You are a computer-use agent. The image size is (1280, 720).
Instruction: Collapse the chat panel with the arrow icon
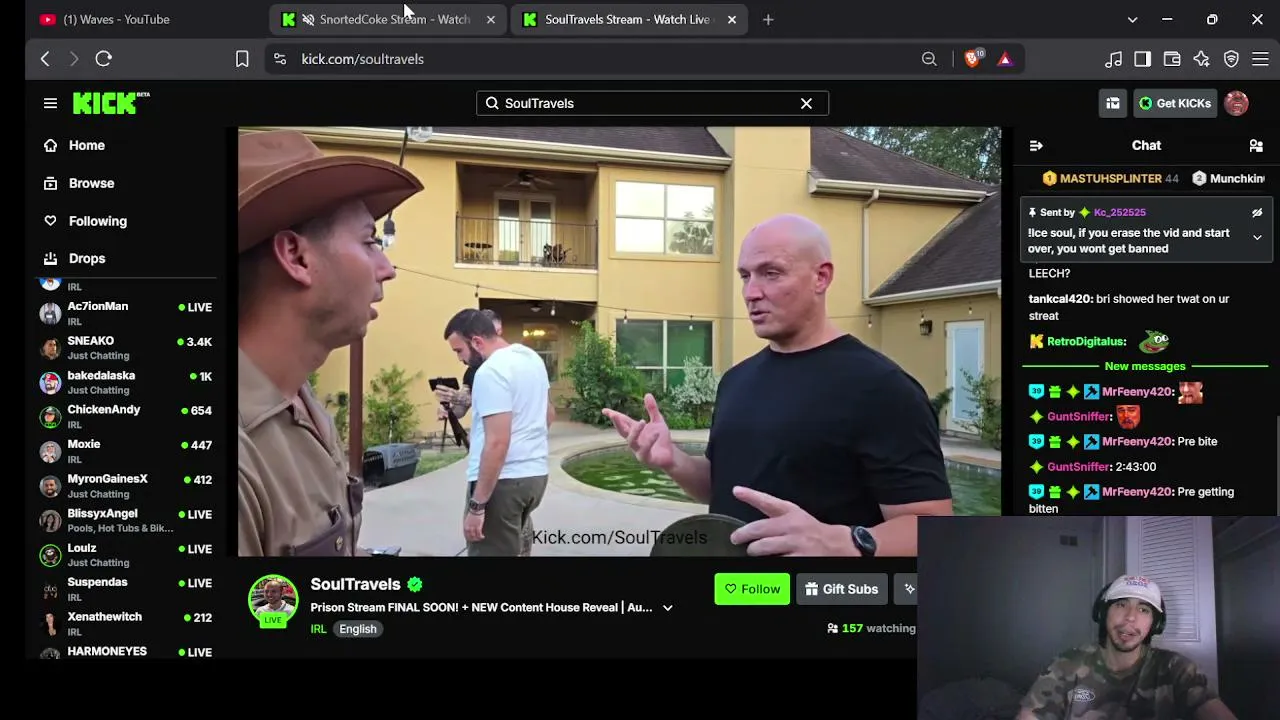[x=1036, y=146]
